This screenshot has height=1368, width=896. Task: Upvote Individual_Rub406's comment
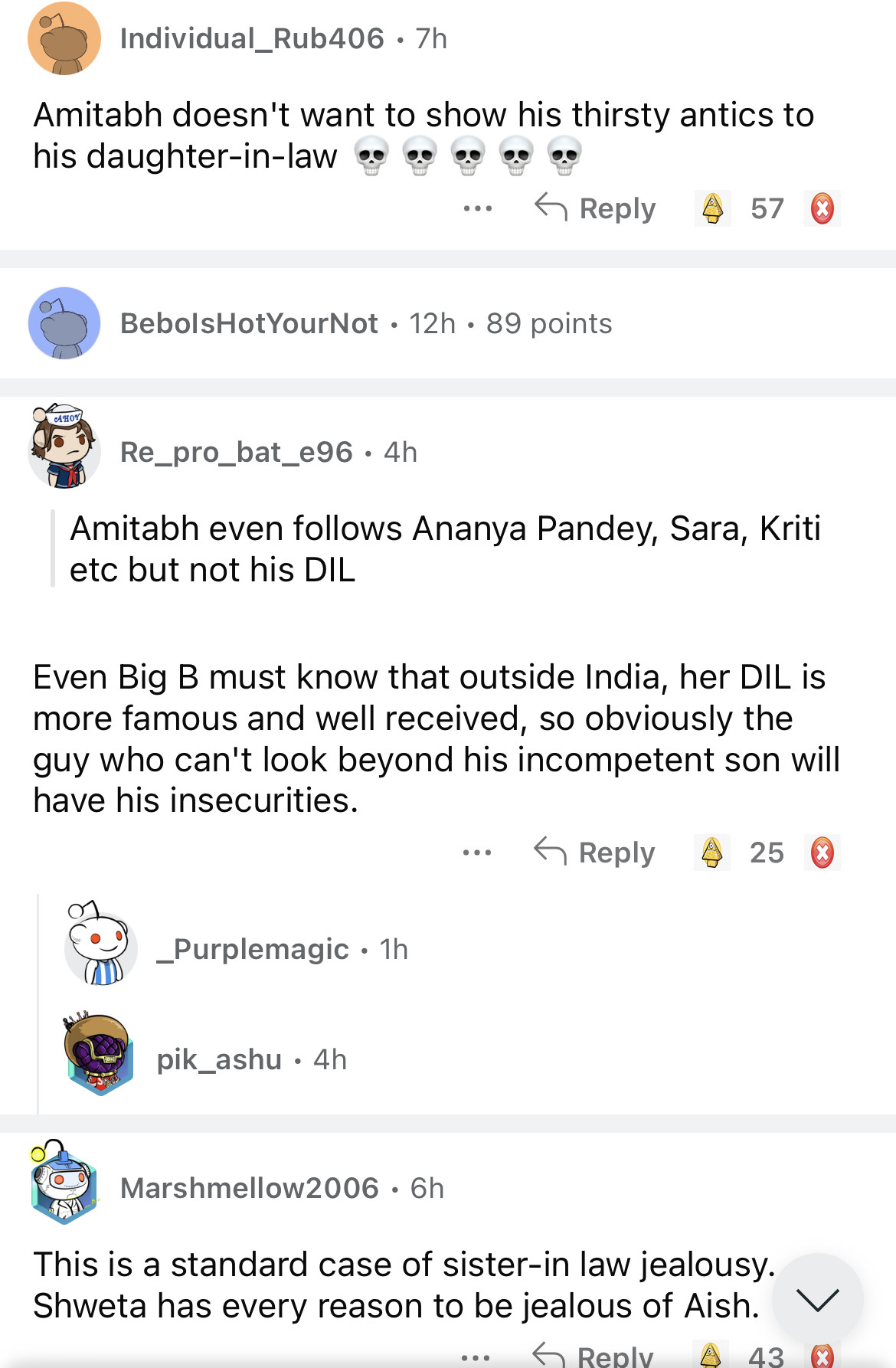(713, 208)
